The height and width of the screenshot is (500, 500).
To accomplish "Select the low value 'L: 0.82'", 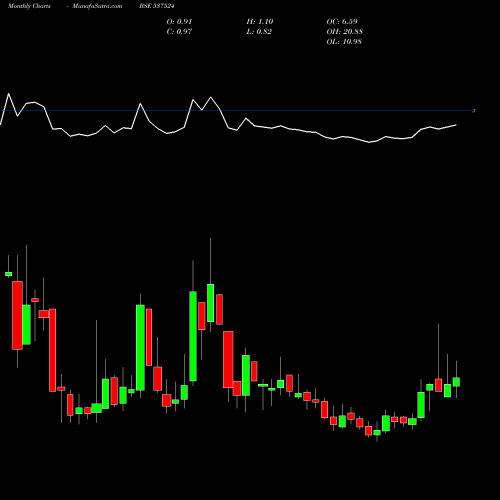I will 259,31.
